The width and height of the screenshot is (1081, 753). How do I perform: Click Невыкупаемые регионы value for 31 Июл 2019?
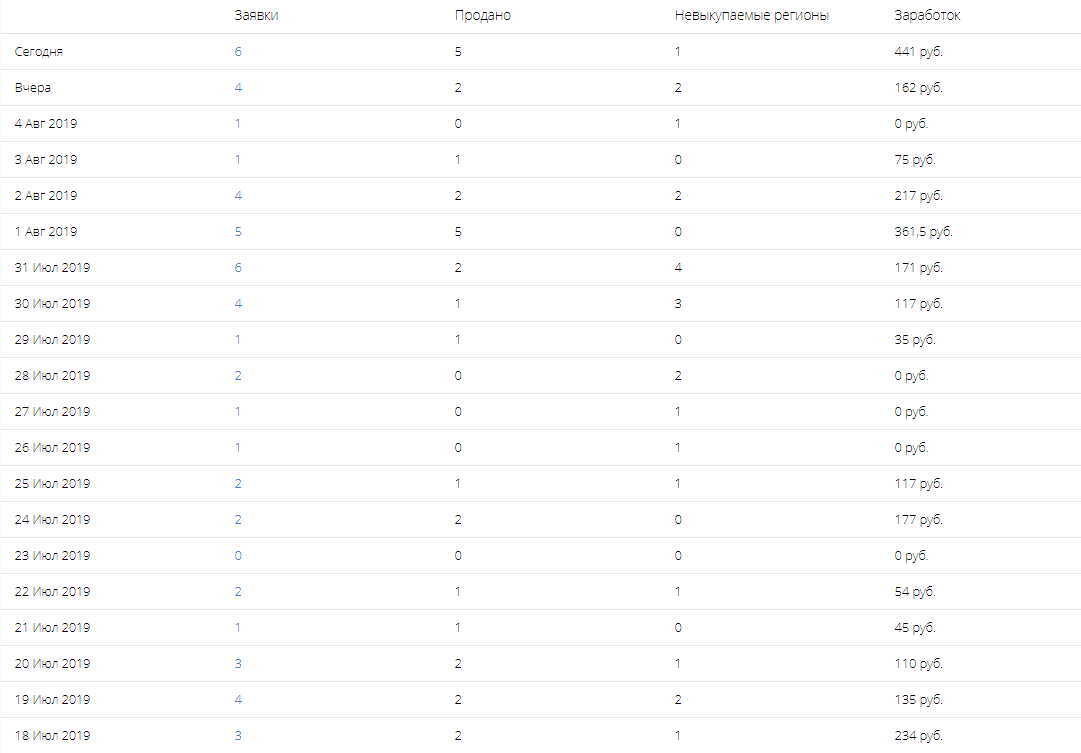[678, 268]
